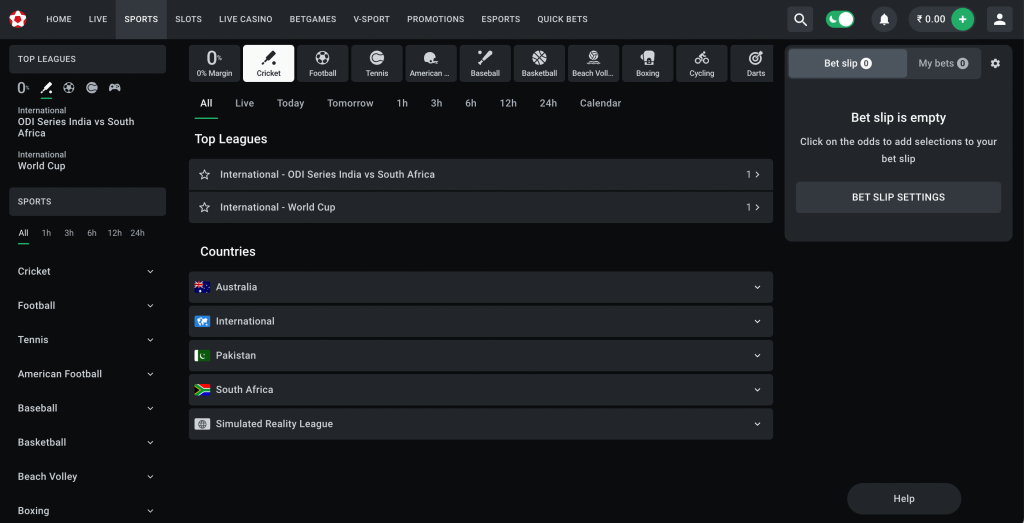
Task: Select the Cycling sport tile
Action: (702, 63)
